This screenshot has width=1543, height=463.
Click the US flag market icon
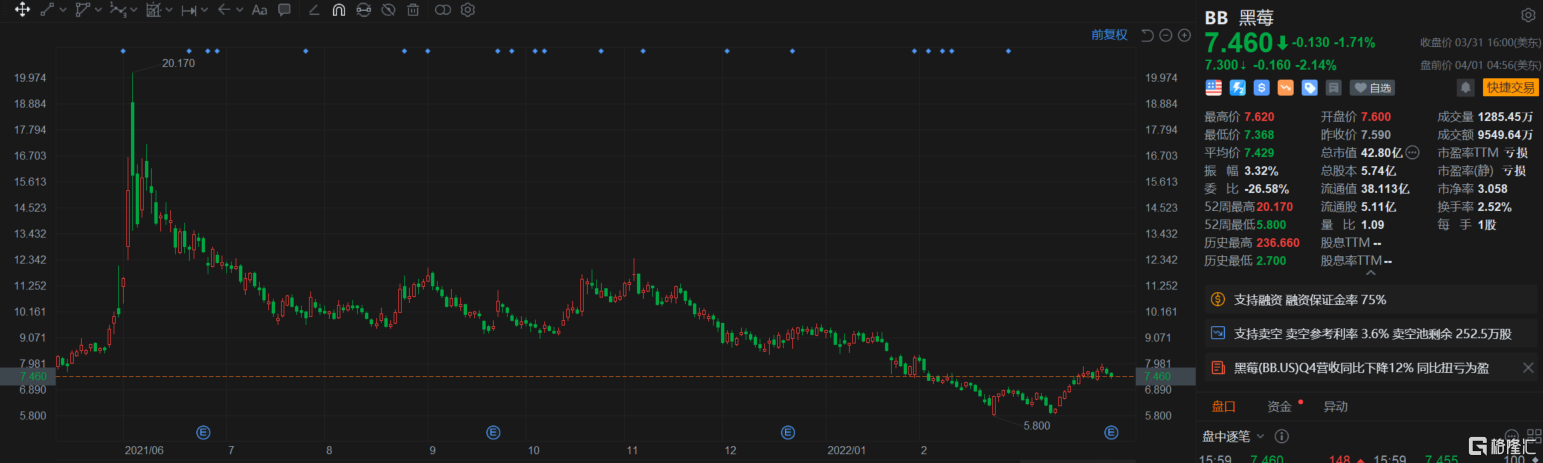coord(1213,88)
